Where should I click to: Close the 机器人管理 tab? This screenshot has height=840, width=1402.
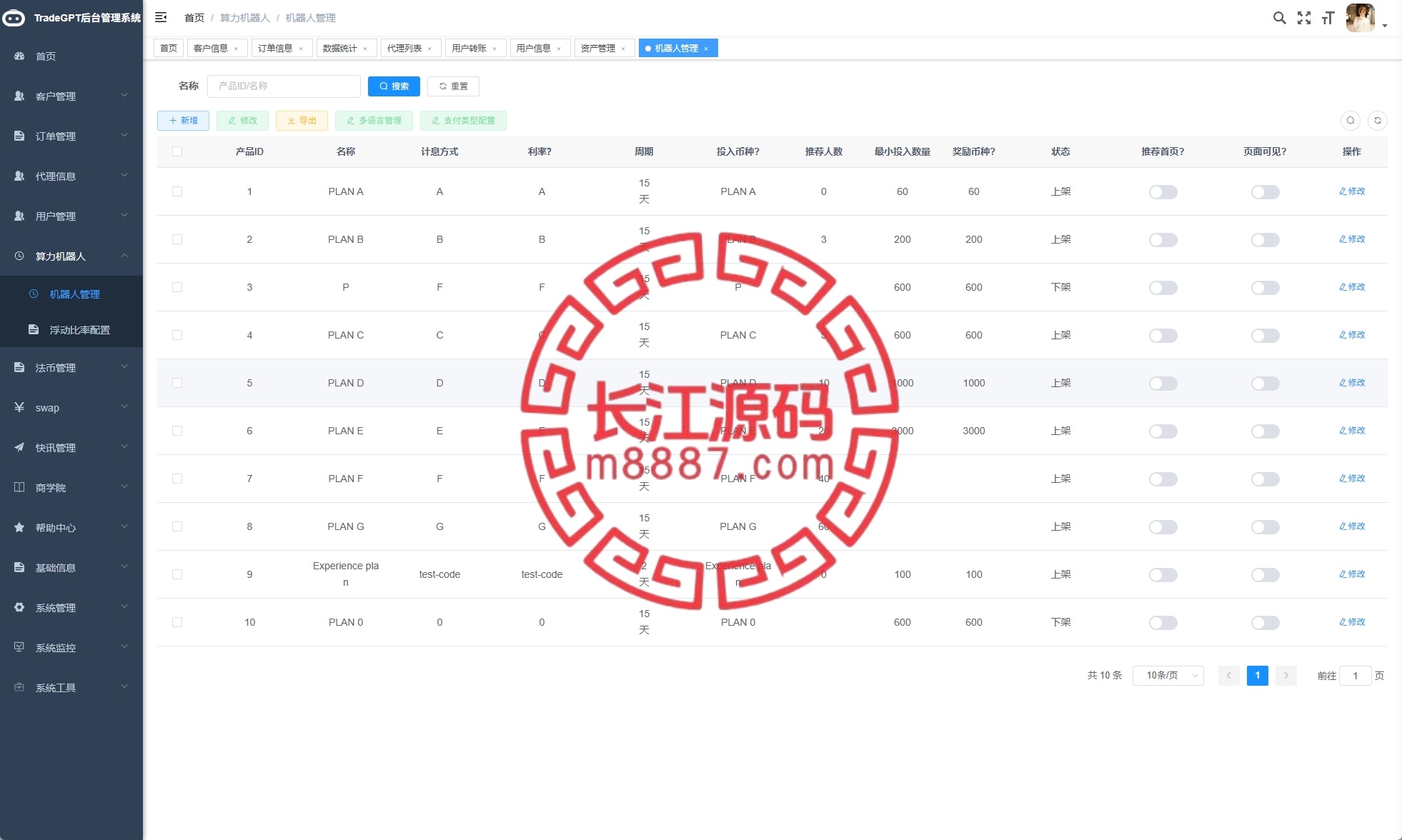(706, 49)
